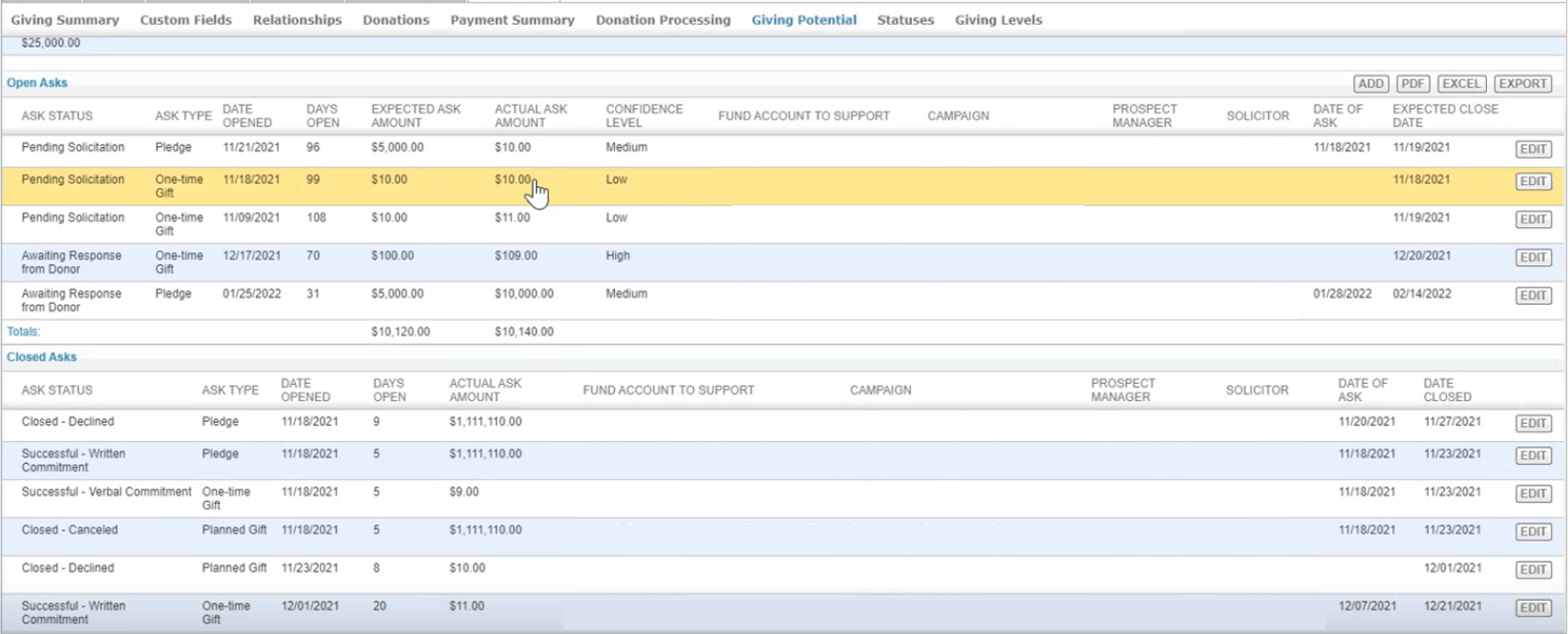Open the Statuses tab
Screen dimensions: 1568x634
[905, 20]
